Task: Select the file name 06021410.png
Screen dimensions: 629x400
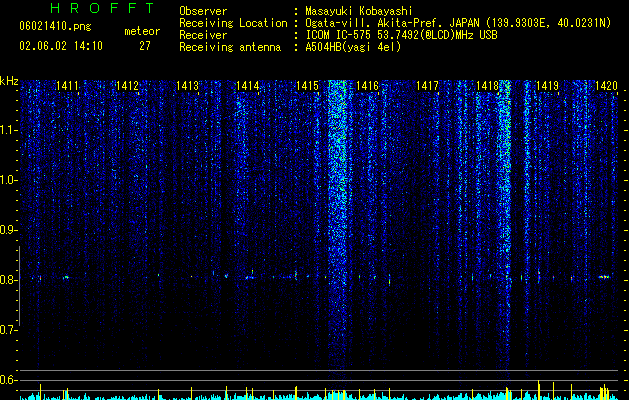Action: click(x=55, y=27)
